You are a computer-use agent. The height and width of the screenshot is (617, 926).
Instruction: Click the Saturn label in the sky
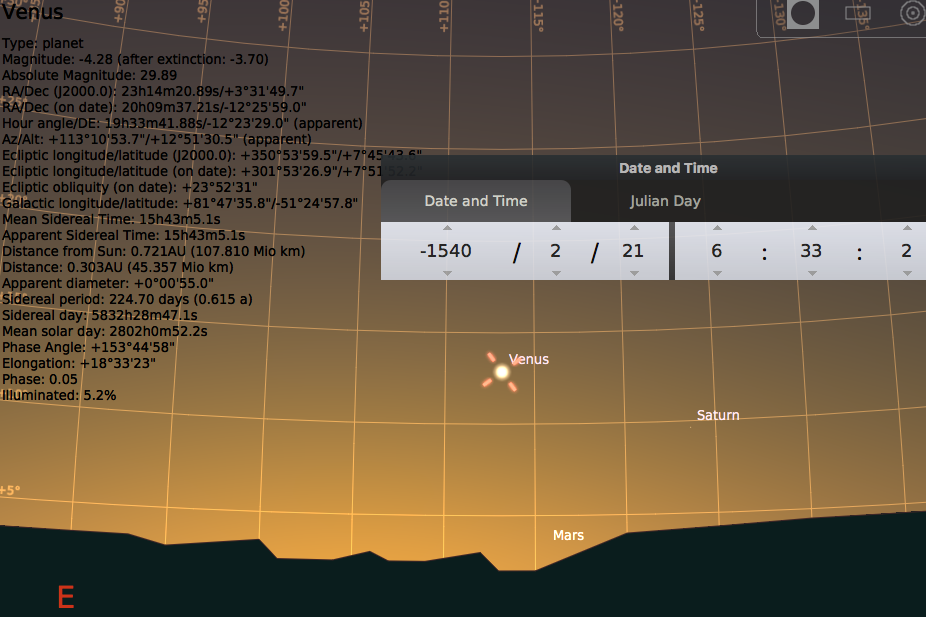[x=718, y=415]
